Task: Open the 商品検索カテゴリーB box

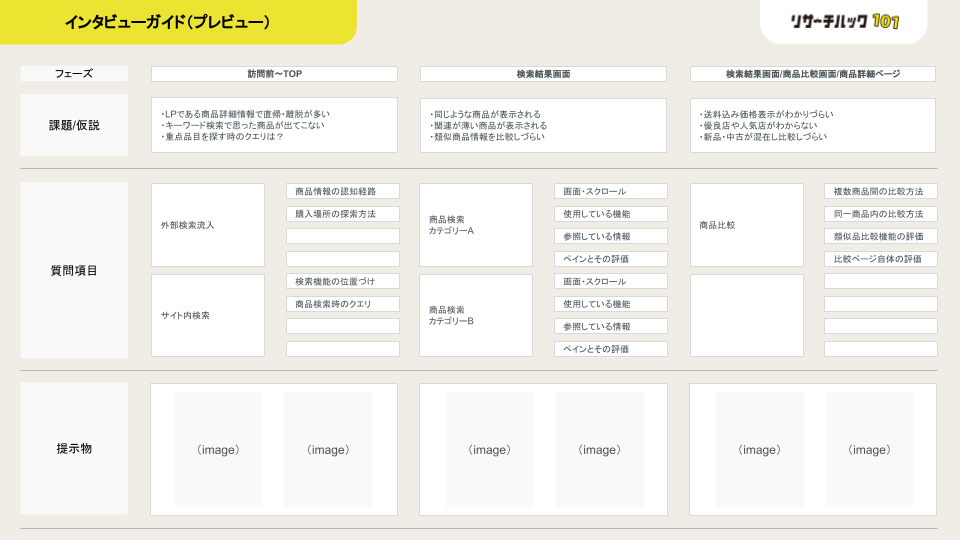Action: (x=476, y=315)
